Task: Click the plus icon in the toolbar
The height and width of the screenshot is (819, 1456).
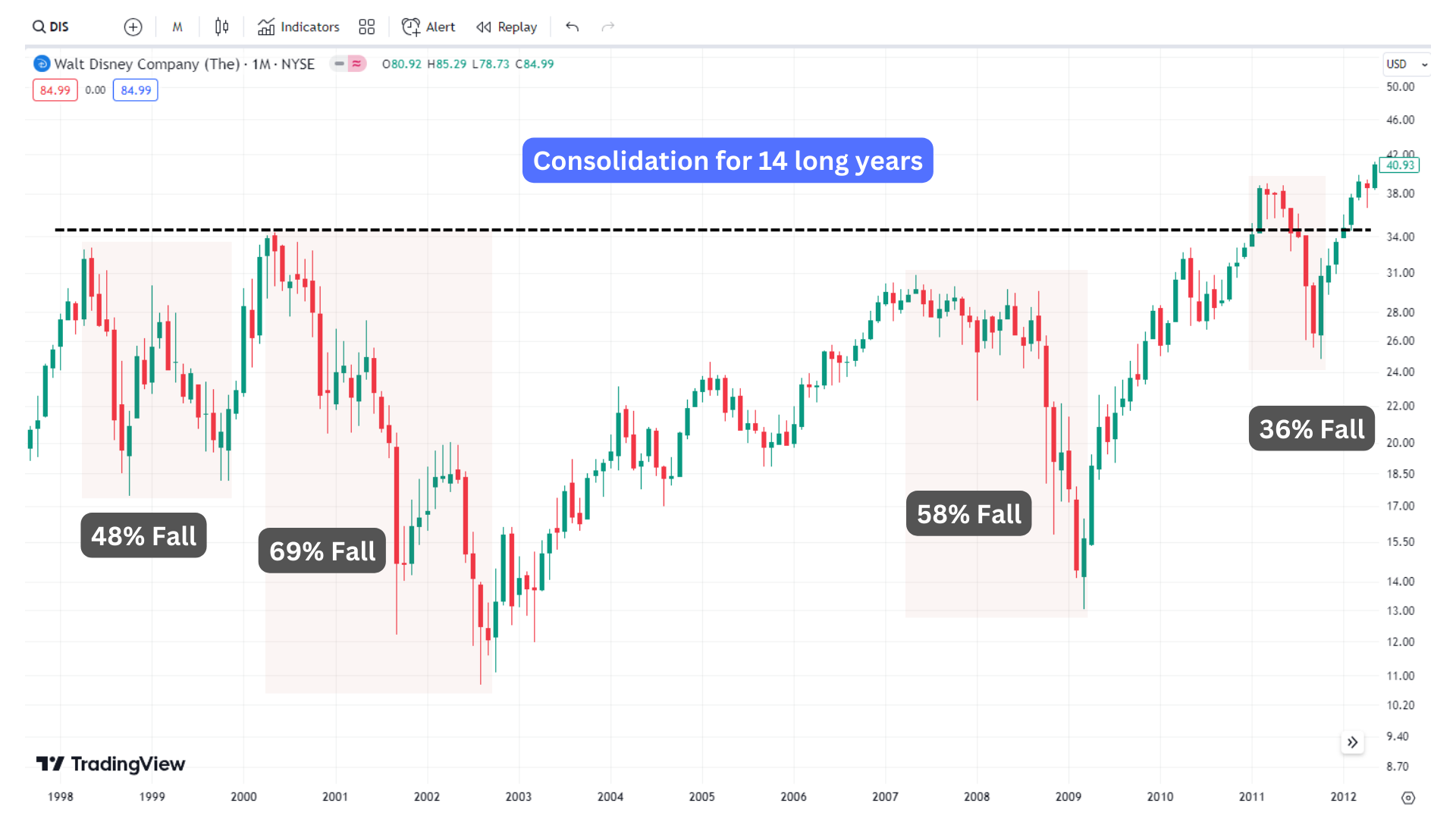Action: click(x=133, y=27)
